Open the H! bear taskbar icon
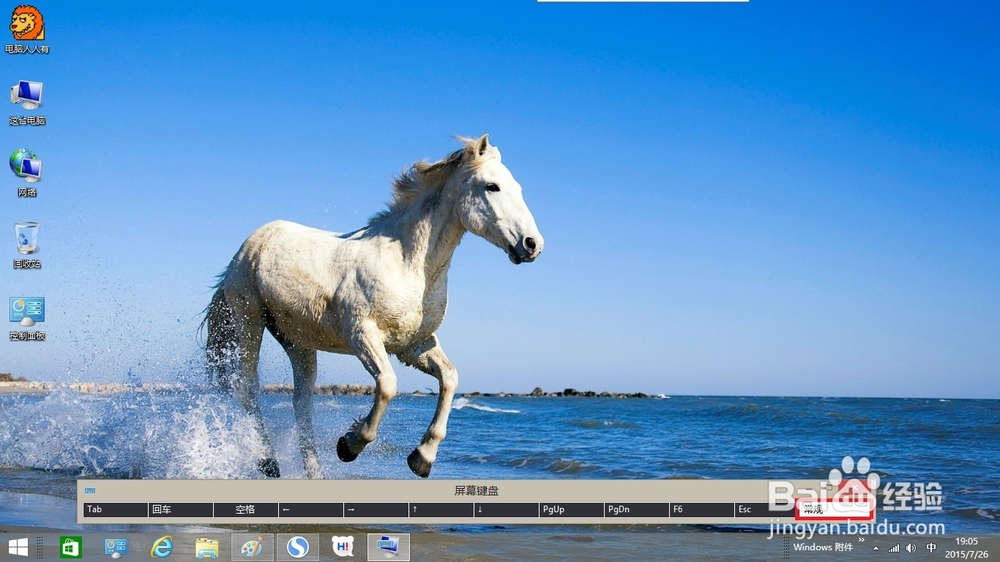1000x562 pixels. 343,547
